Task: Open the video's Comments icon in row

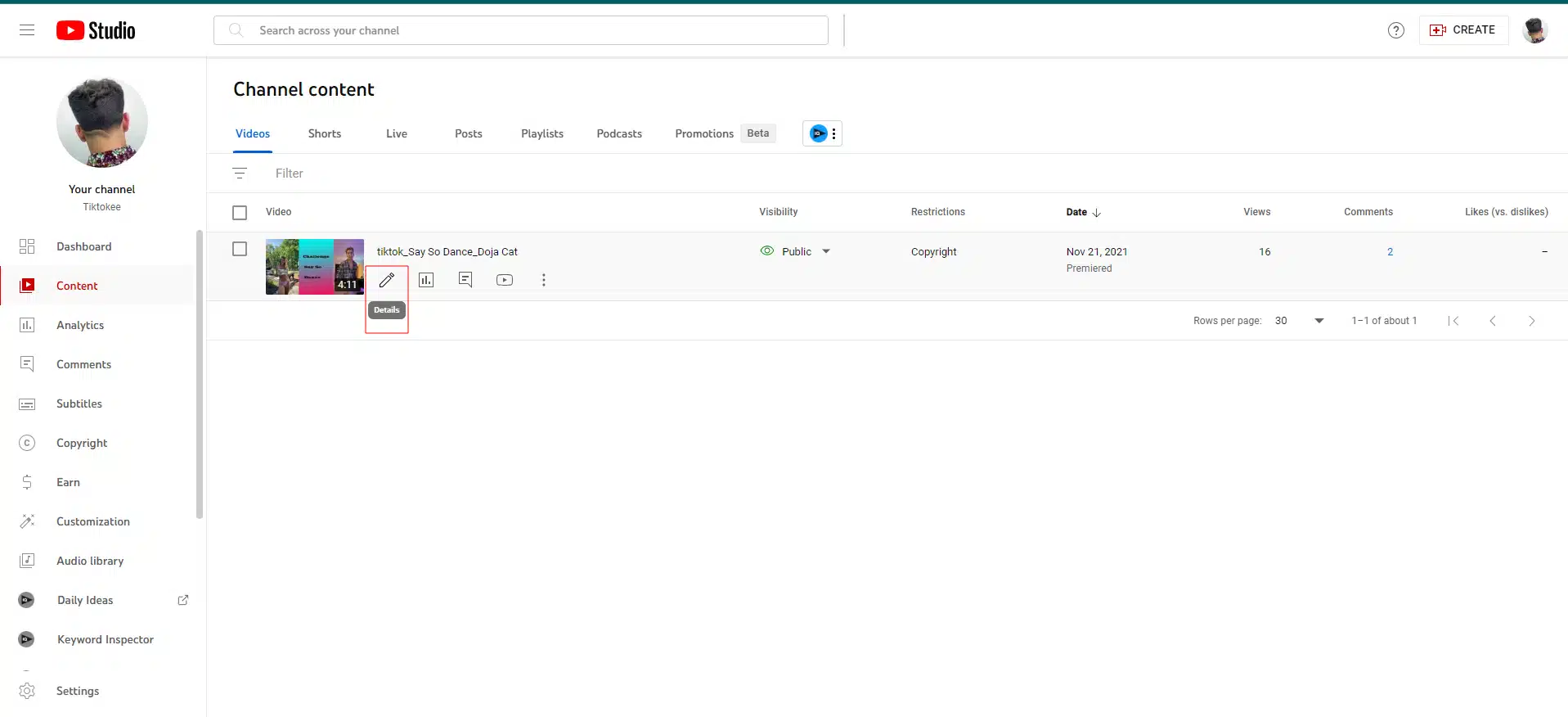Action: (x=465, y=280)
